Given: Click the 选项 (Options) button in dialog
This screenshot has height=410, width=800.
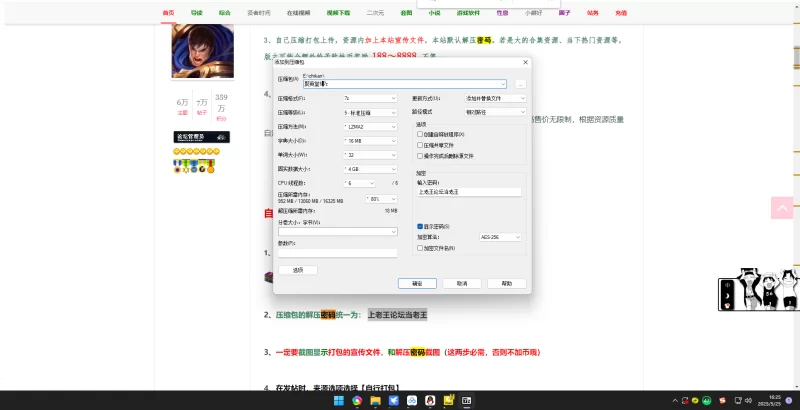Looking at the screenshot, I should coord(298,270).
